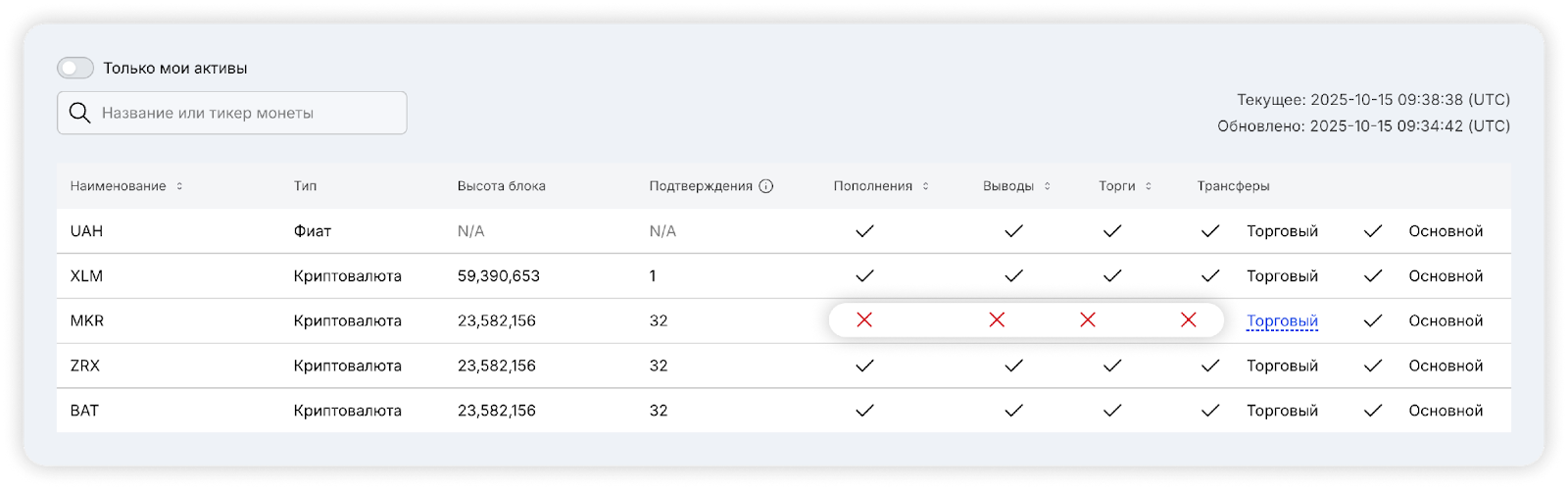Viewport: 1568px width, 489px height.
Task: Click the deposits checkmark in the UAH row
Action: pyautogui.click(x=864, y=231)
